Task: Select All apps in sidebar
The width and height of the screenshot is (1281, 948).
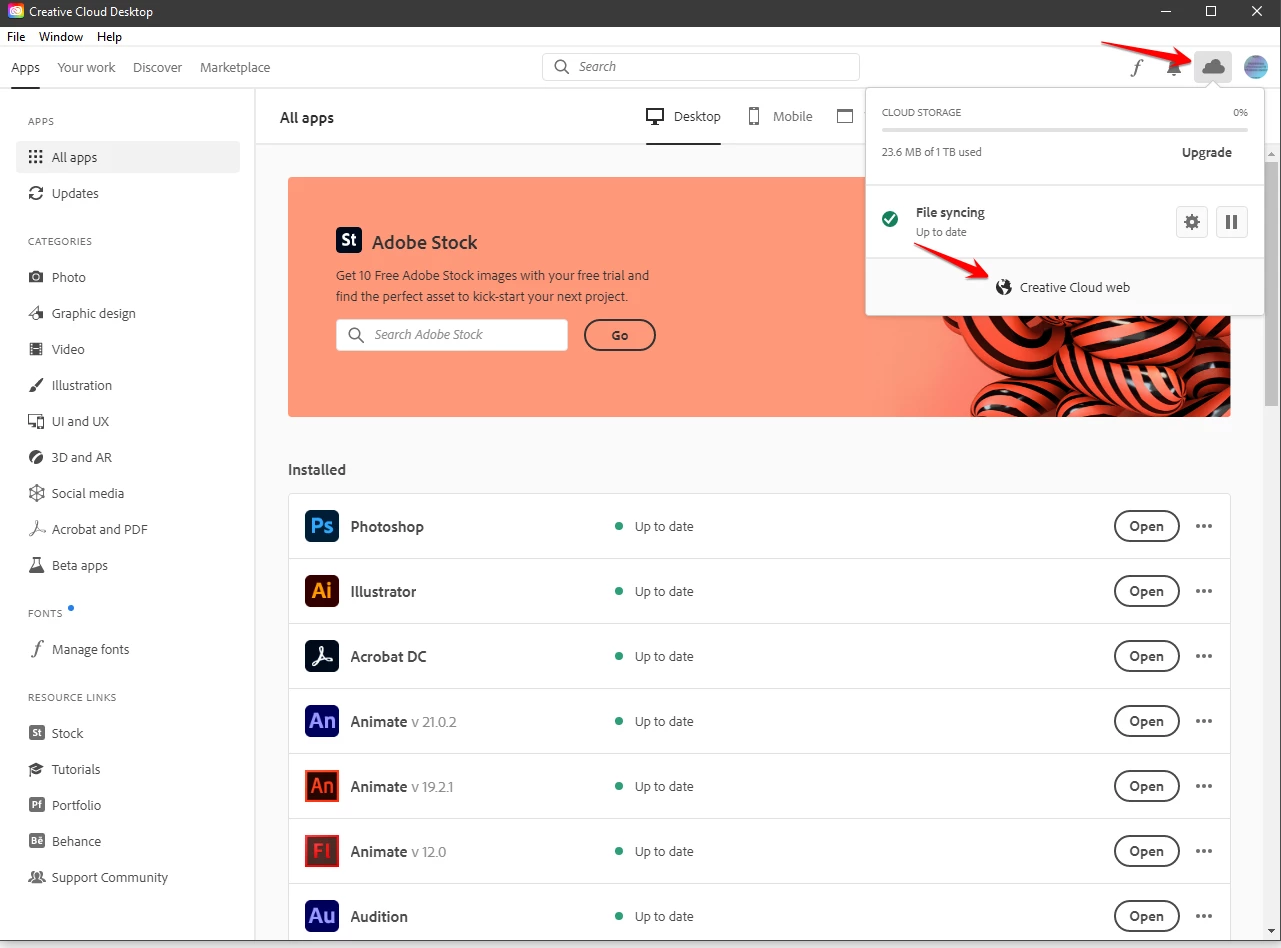Action: click(x=128, y=157)
